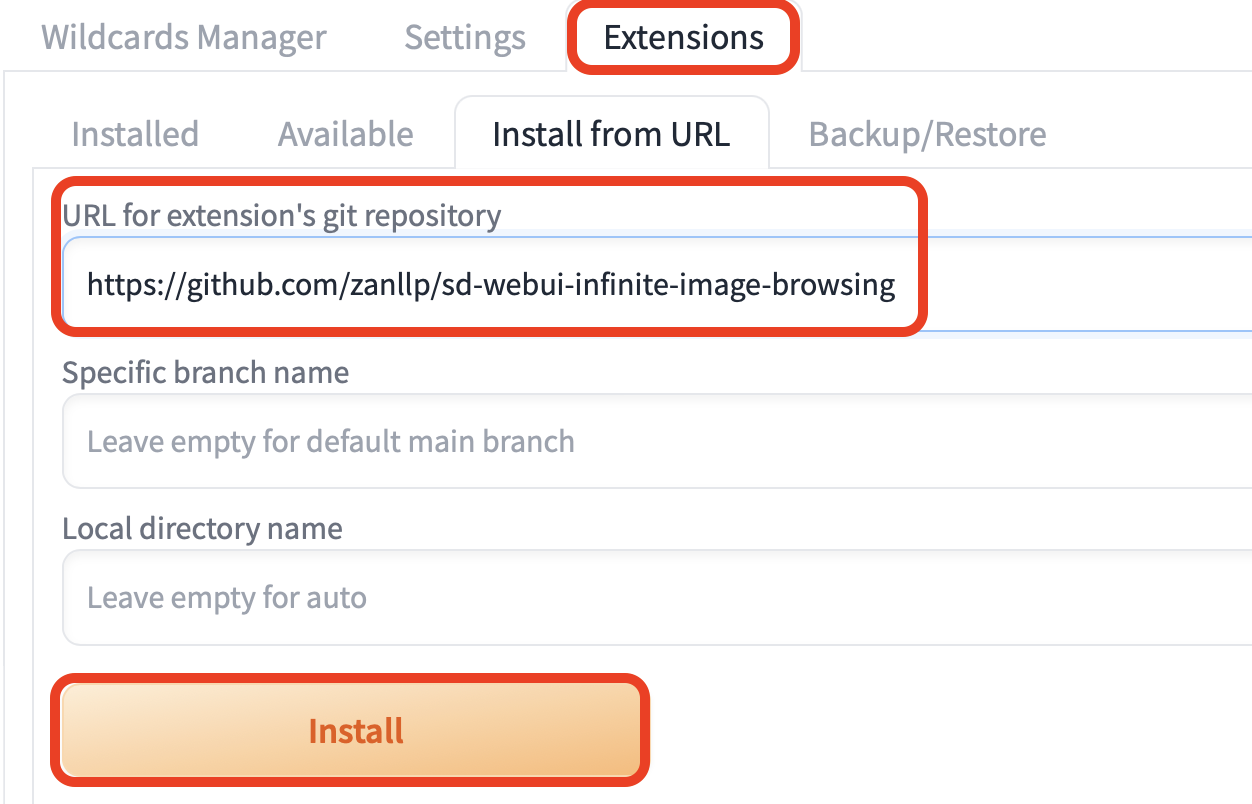Switch to the Wildcards Manager tab
This screenshot has height=804, width=1252.
(x=182, y=37)
